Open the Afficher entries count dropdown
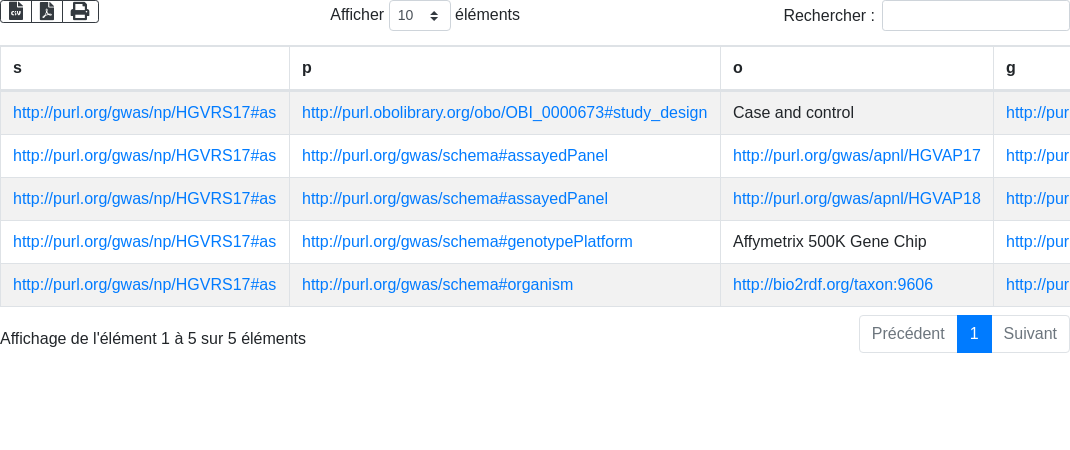This screenshot has width=1070, height=450. pyautogui.click(x=419, y=16)
